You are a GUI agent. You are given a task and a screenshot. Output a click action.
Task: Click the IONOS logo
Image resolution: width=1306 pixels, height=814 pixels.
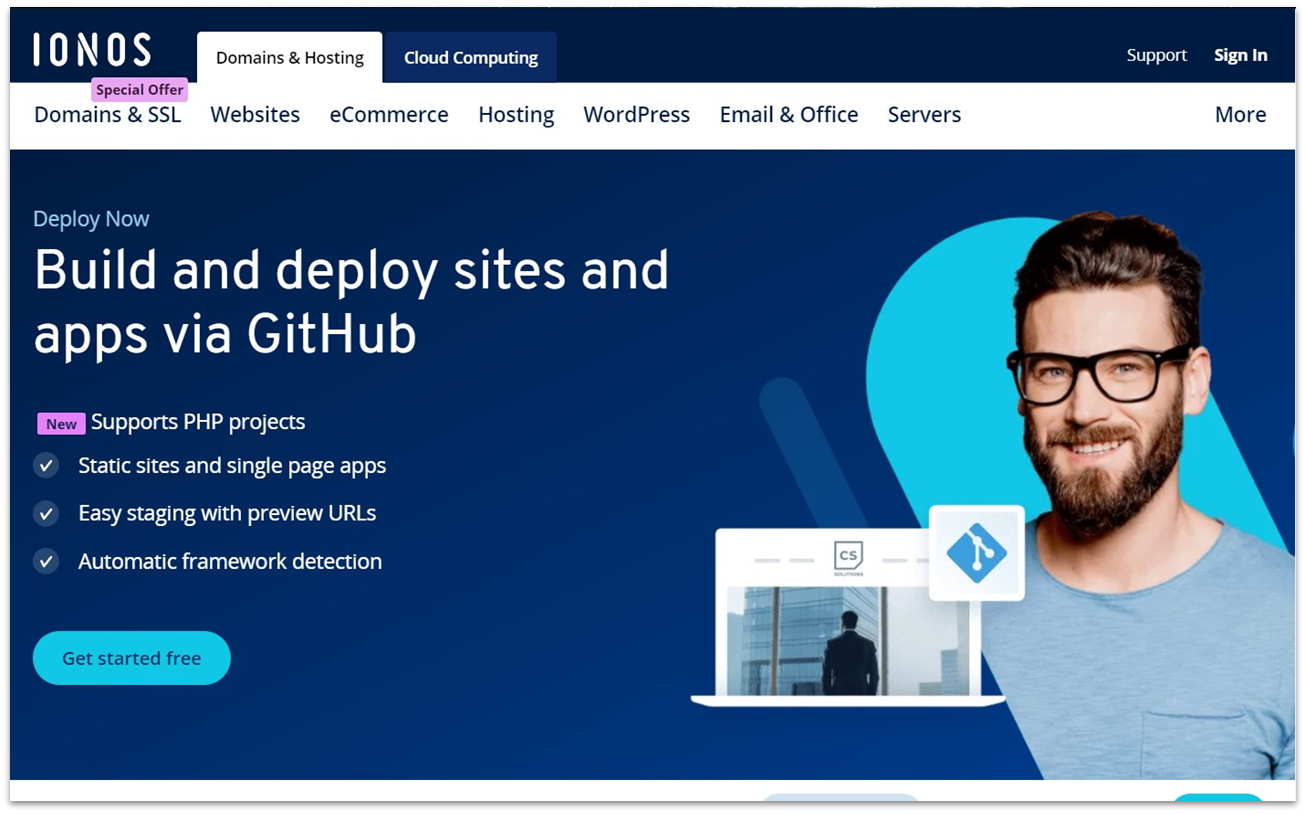[x=91, y=50]
